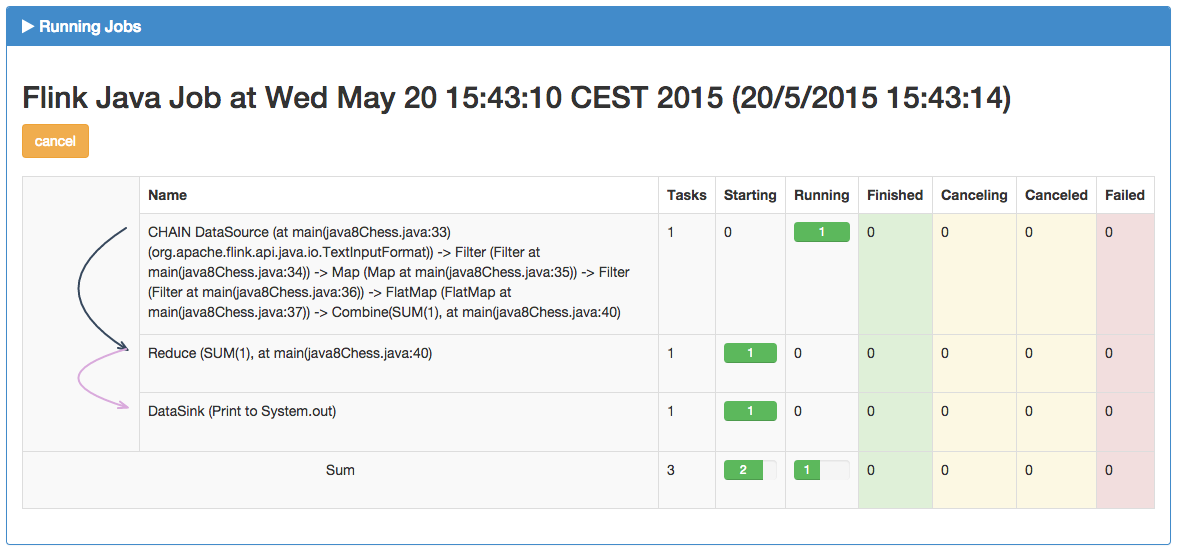Click the Finished column header
1177x558 pixels.
pyautogui.click(x=895, y=195)
